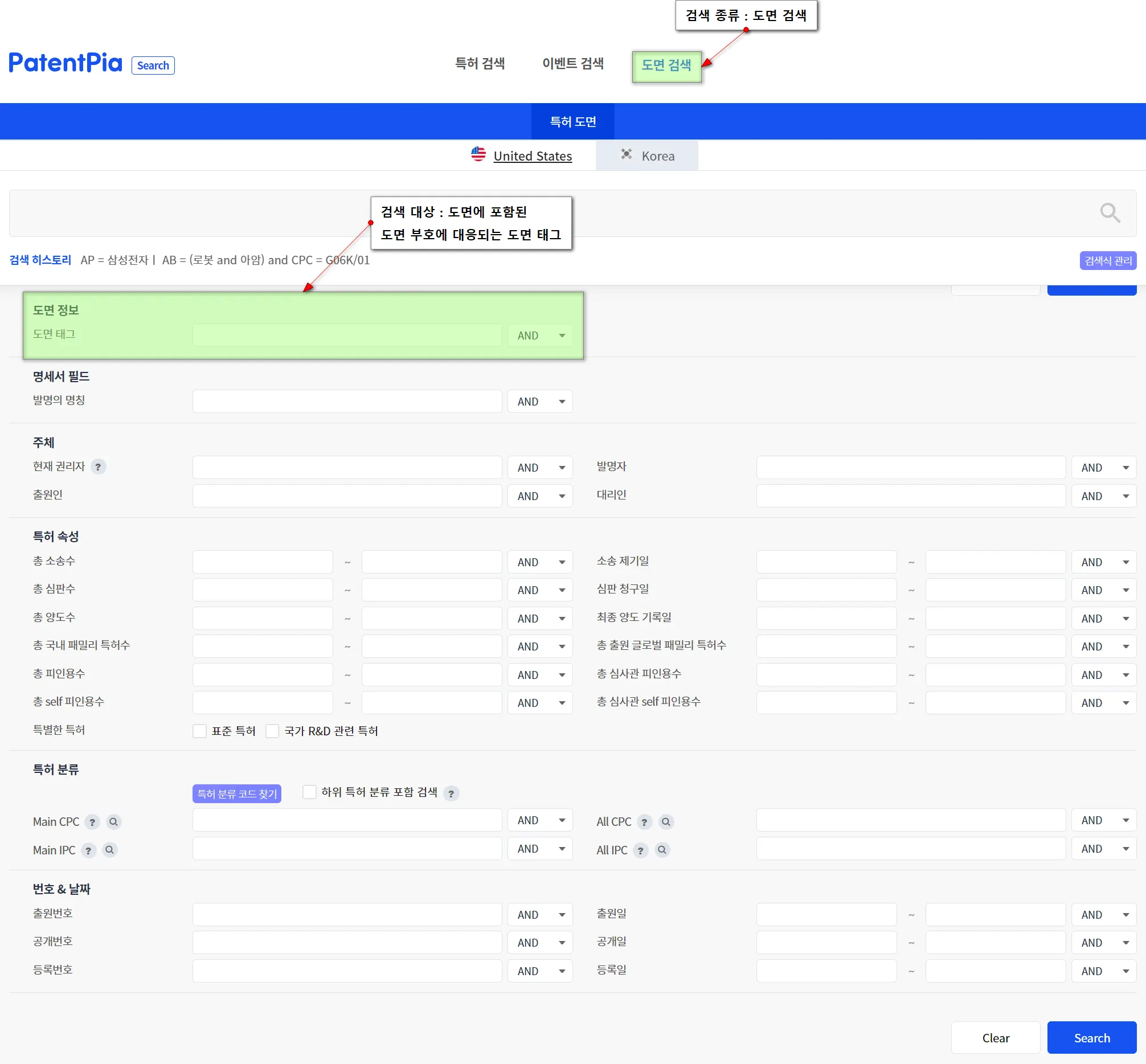Click the 출원인 input field
The height and width of the screenshot is (1064, 1146).
click(347, 496)
